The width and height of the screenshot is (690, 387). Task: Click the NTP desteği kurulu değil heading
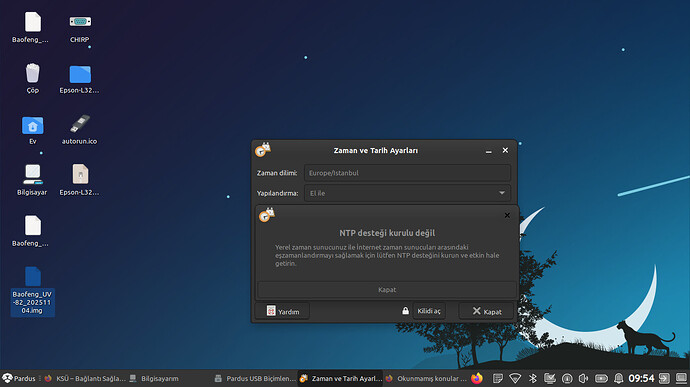click(x=387, y=233)
